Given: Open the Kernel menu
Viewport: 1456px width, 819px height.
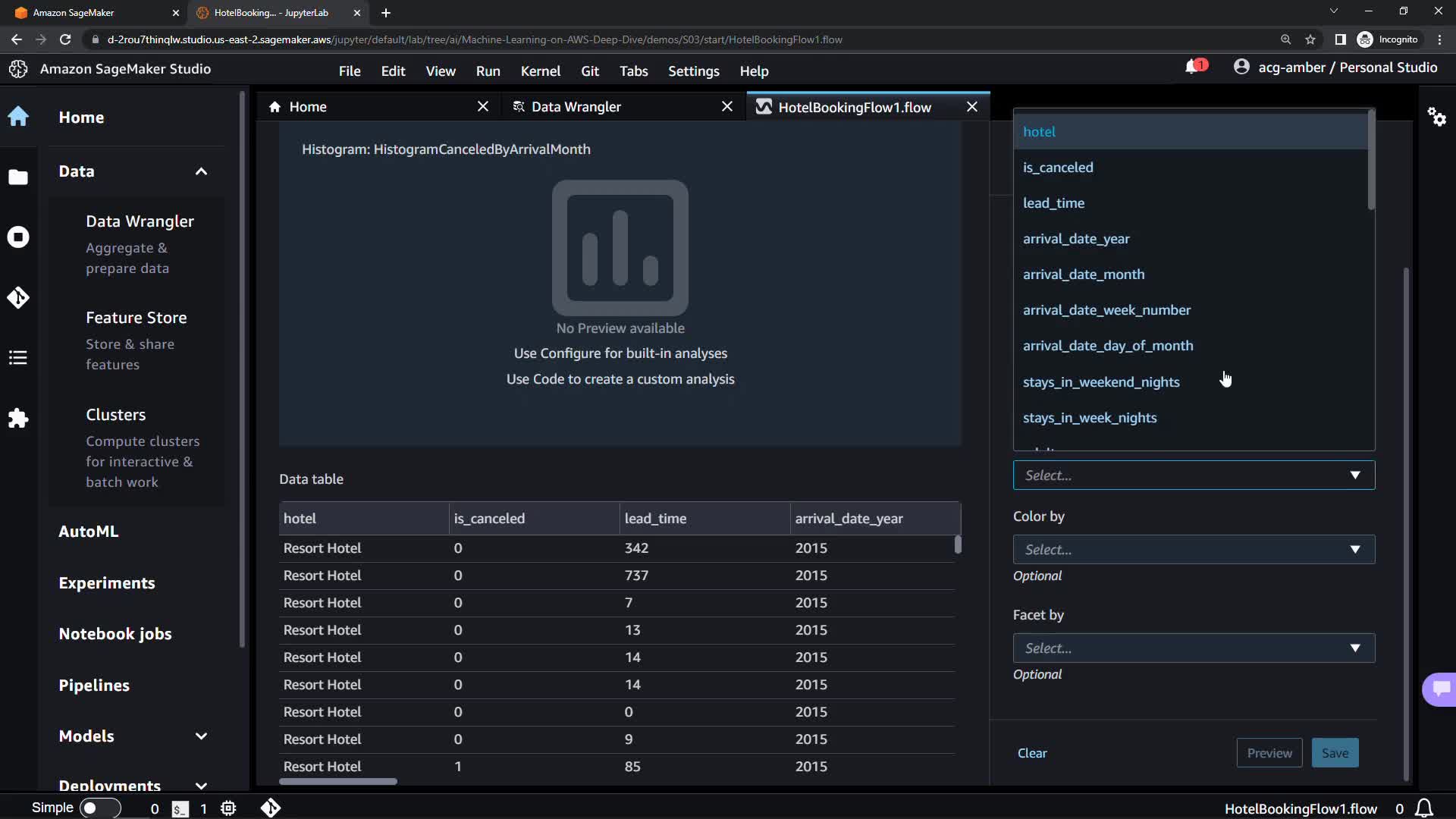Looking at the screenshot, I should pyautogui.click(x=540, y=71).
